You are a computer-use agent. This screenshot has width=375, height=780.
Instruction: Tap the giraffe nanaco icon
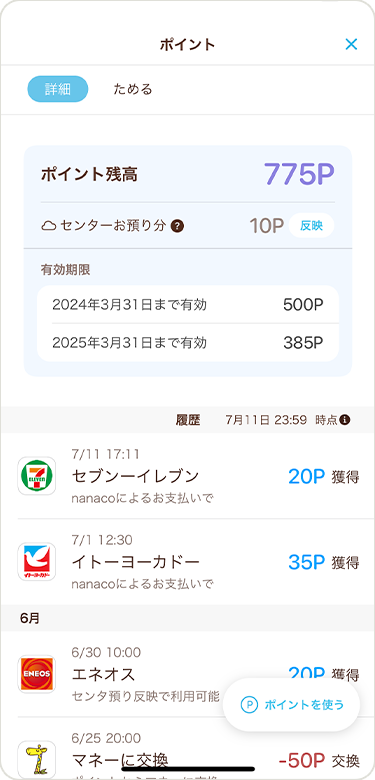pos(37,760)
